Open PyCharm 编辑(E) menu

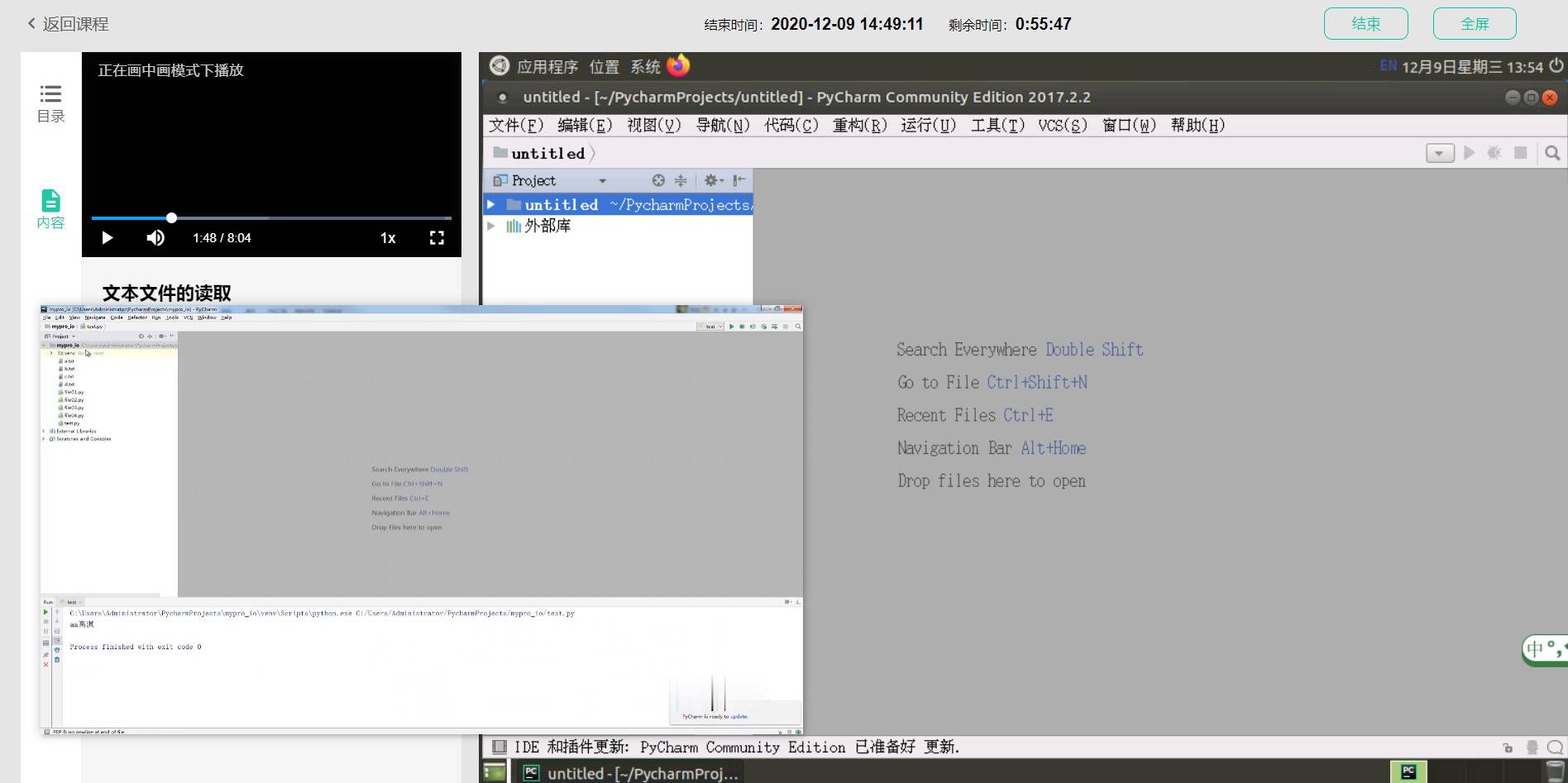585,125
